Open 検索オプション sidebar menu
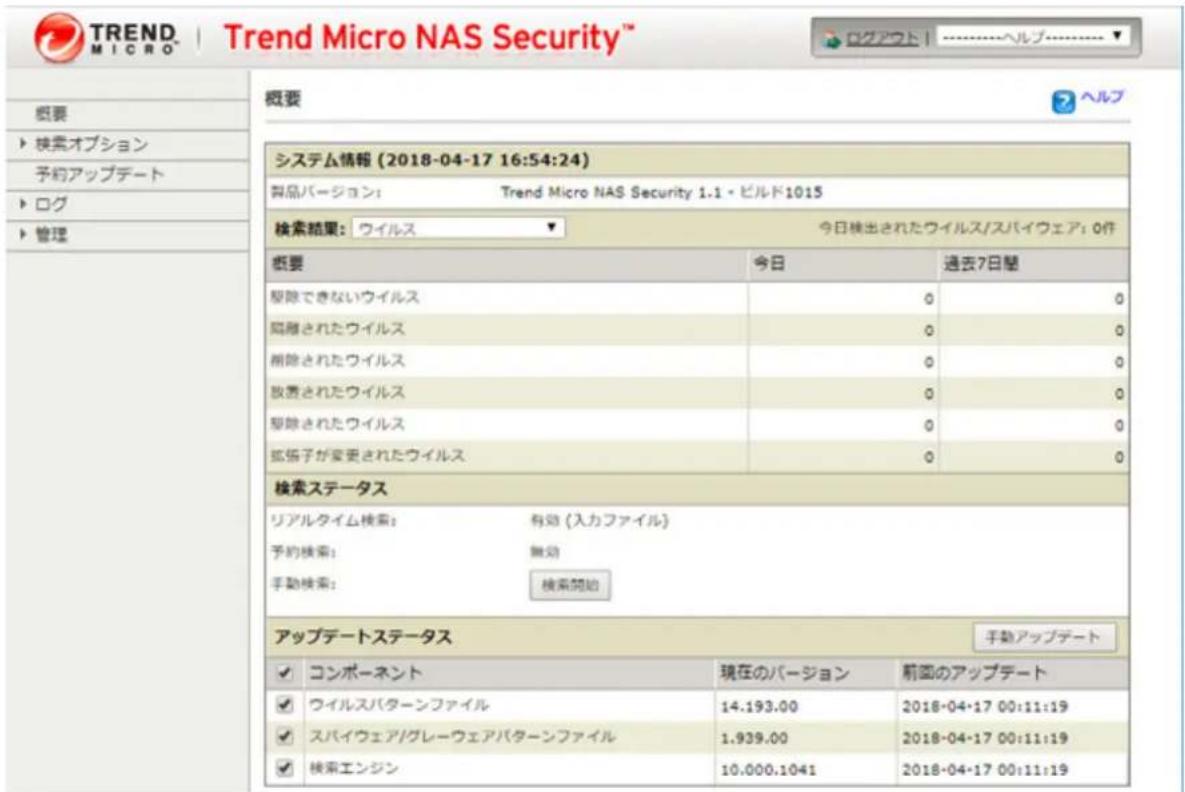1185x792 pixels. 91,144
